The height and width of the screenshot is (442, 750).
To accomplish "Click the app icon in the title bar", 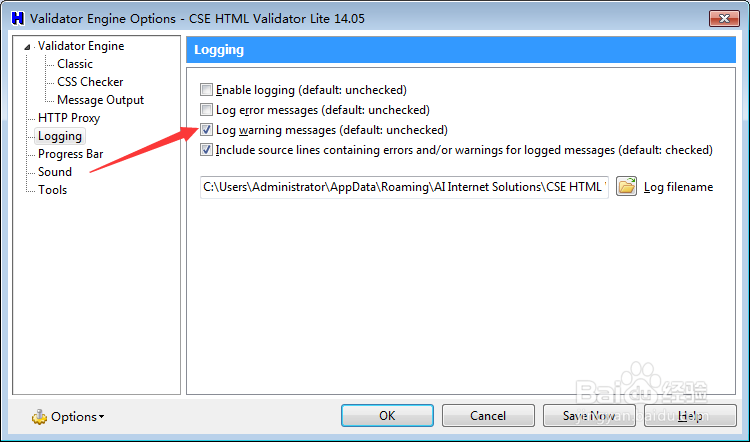I will [16, 18].
